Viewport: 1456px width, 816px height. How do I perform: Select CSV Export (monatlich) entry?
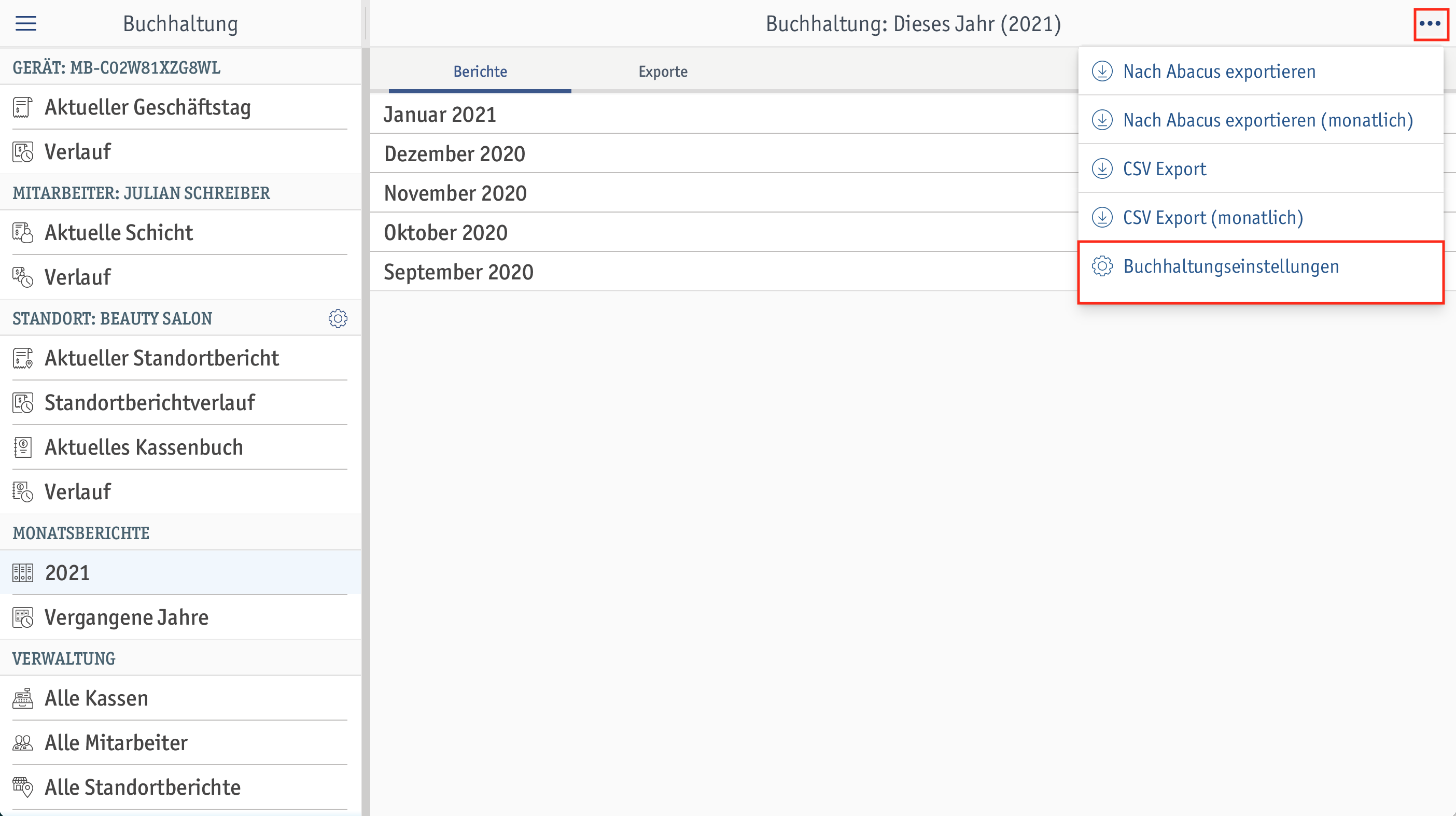coord(1261,218)
